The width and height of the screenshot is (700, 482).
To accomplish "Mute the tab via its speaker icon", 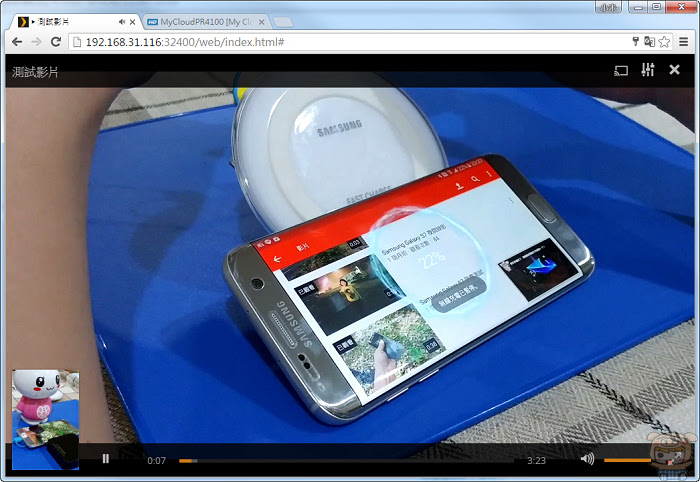I will coord(122,22).
